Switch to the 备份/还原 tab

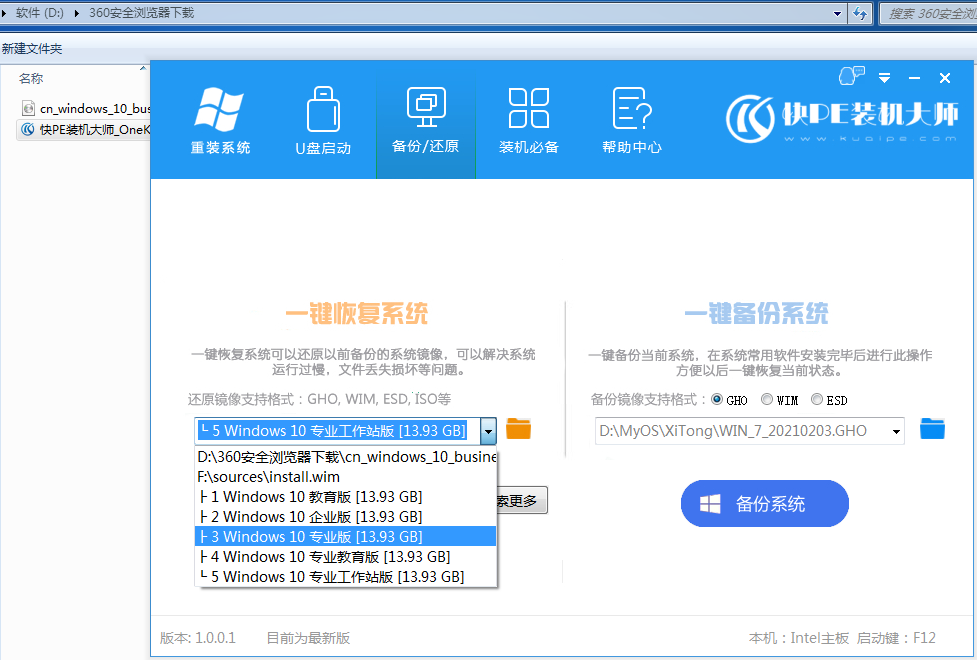coord(425,121)
